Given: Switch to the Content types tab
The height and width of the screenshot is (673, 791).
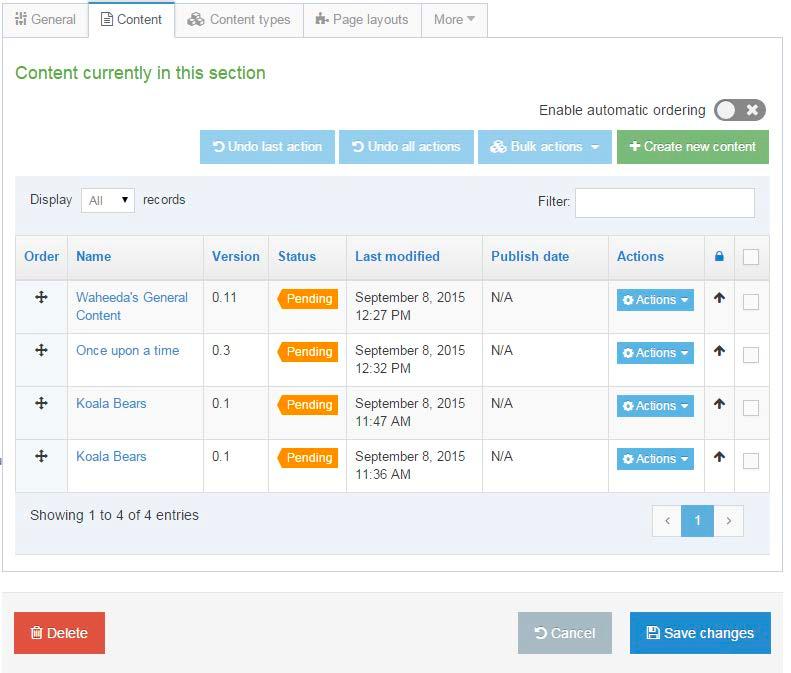Looking at the screenshot, I should pos(239,20).
